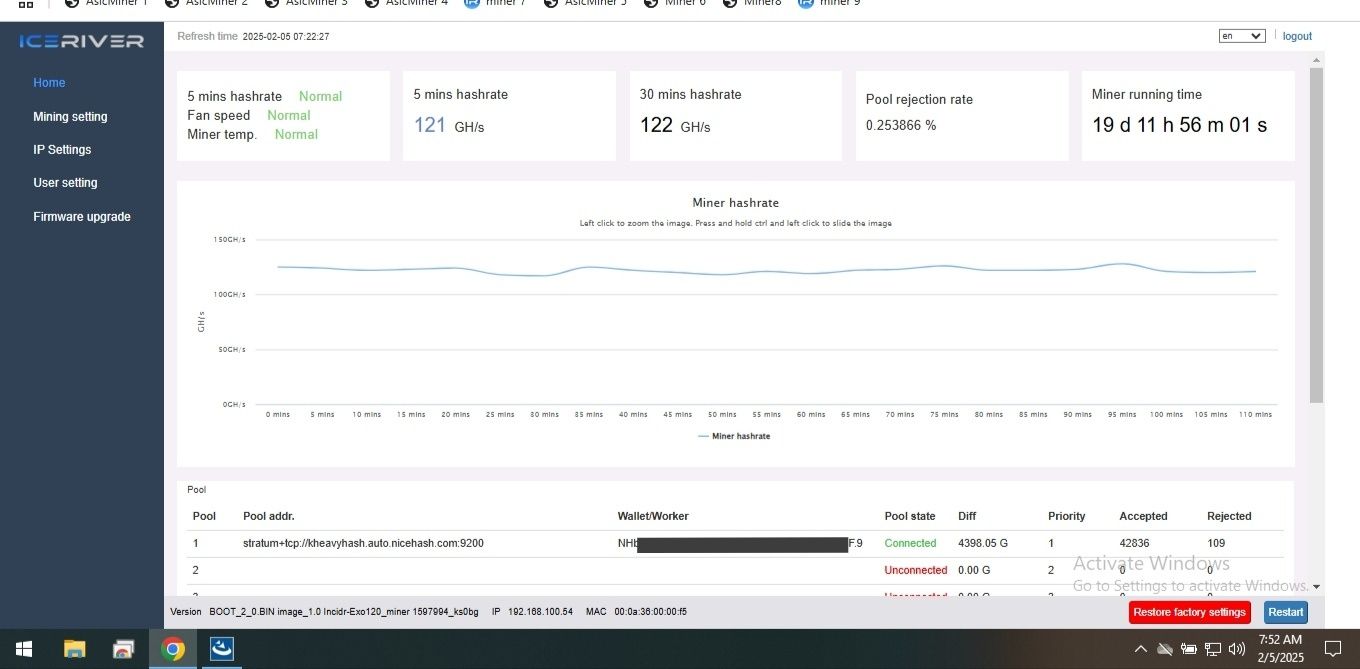Click the Miner hashrate chart title
The image size is (1360, 669).
[x=735, y=203]
